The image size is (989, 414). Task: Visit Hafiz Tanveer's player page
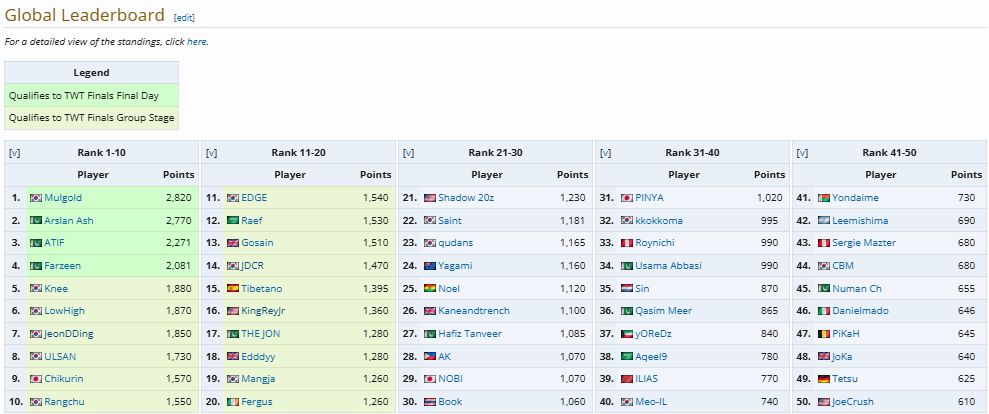pyautogui.click(x=470, y=334)
